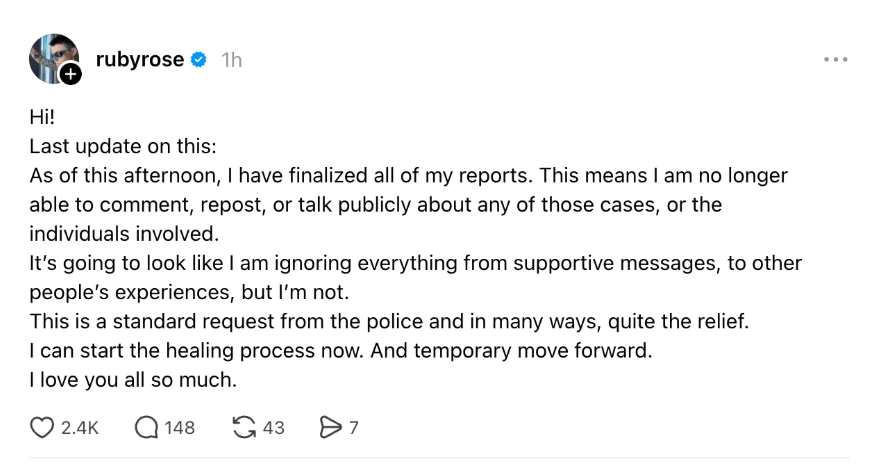Click the "Last update on this:" line
This screenshot has width=875, height=475.
tap(122, 146)
